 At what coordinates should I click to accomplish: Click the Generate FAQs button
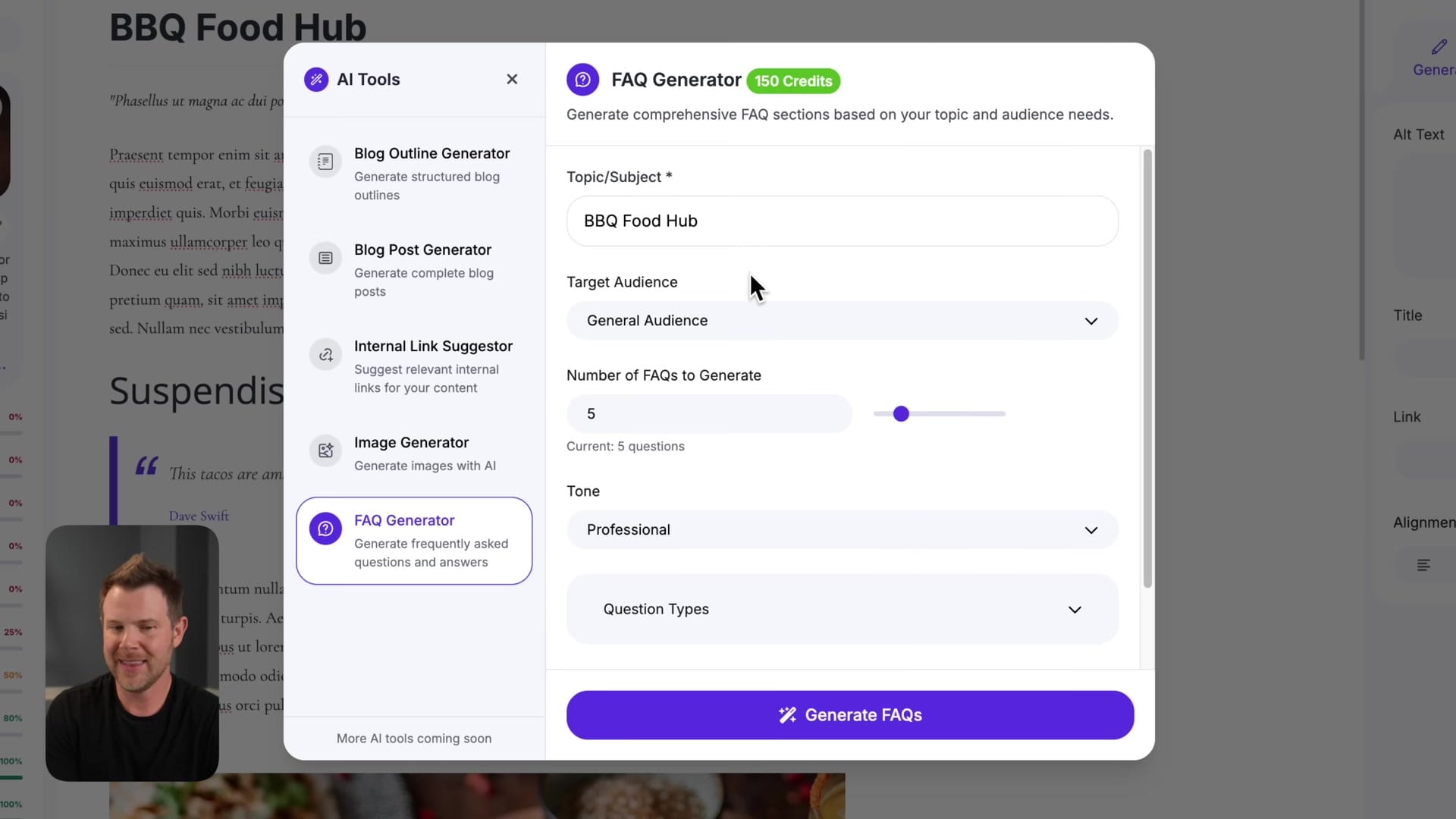850,715
